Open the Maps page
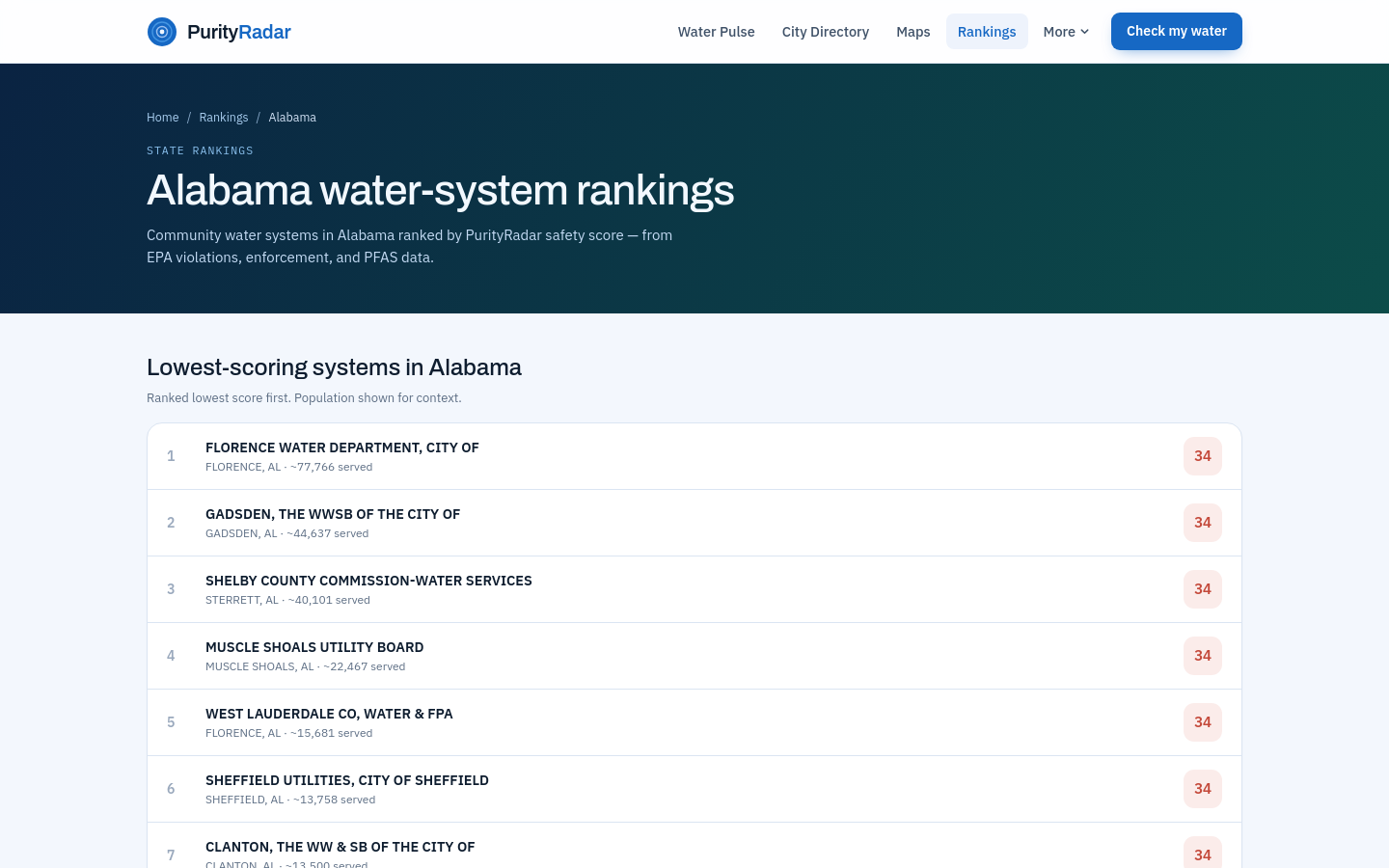 point(913,32)
